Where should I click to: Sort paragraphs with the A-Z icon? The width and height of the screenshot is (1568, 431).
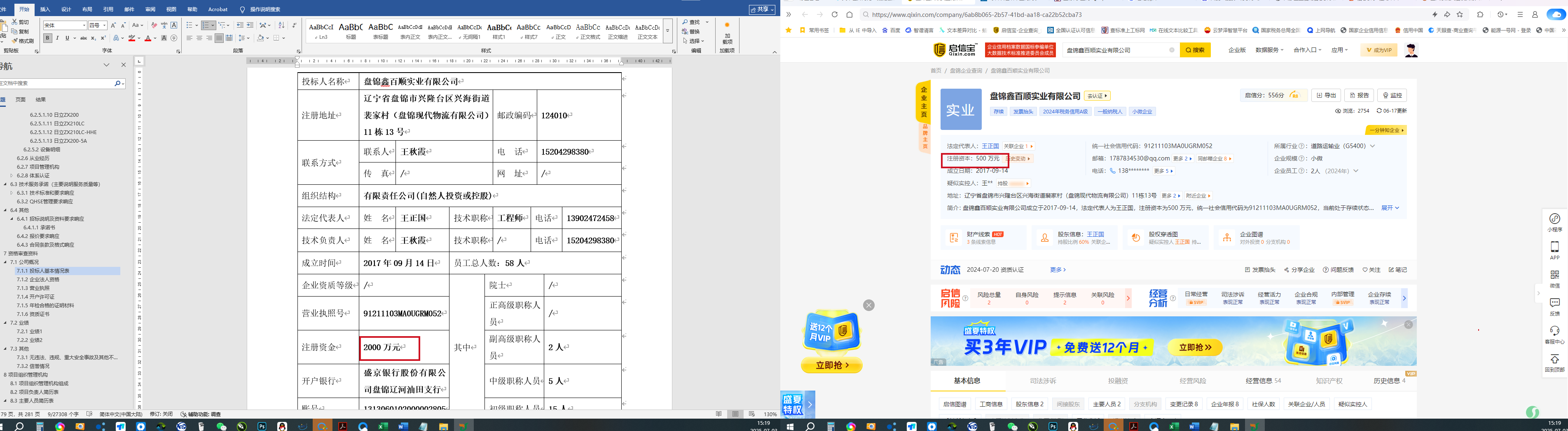281,25
